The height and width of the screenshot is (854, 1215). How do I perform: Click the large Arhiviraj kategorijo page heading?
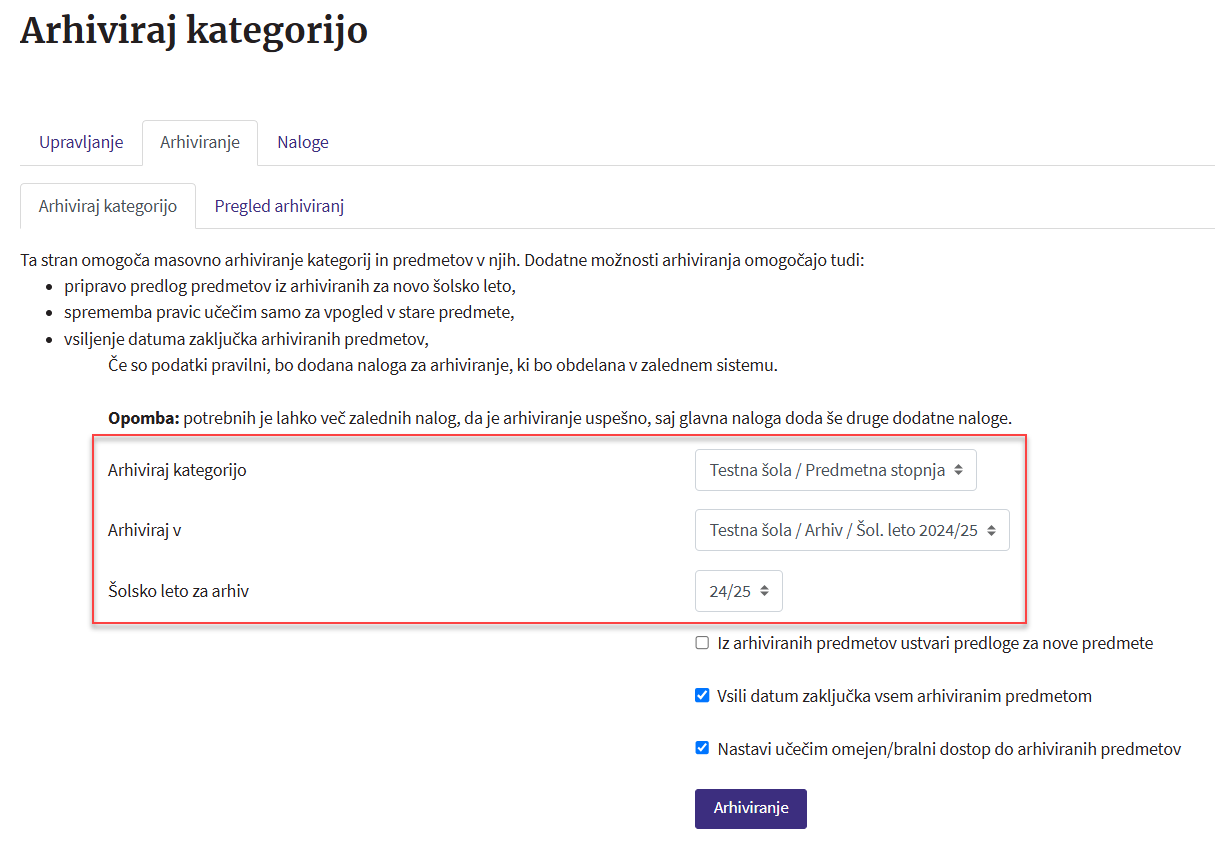tap(194, 31)
